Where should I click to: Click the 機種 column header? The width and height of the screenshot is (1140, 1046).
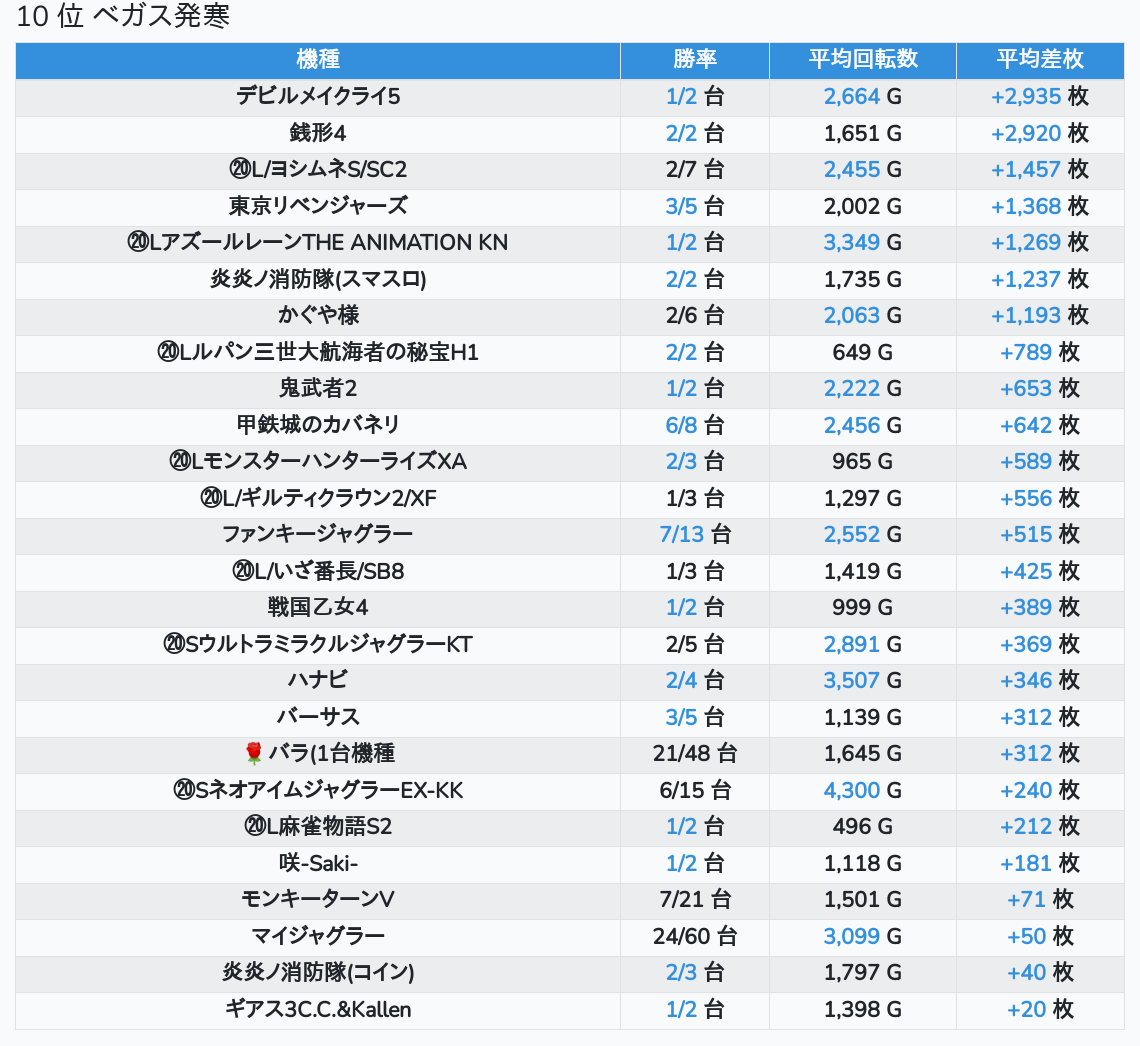coord(318,60)
